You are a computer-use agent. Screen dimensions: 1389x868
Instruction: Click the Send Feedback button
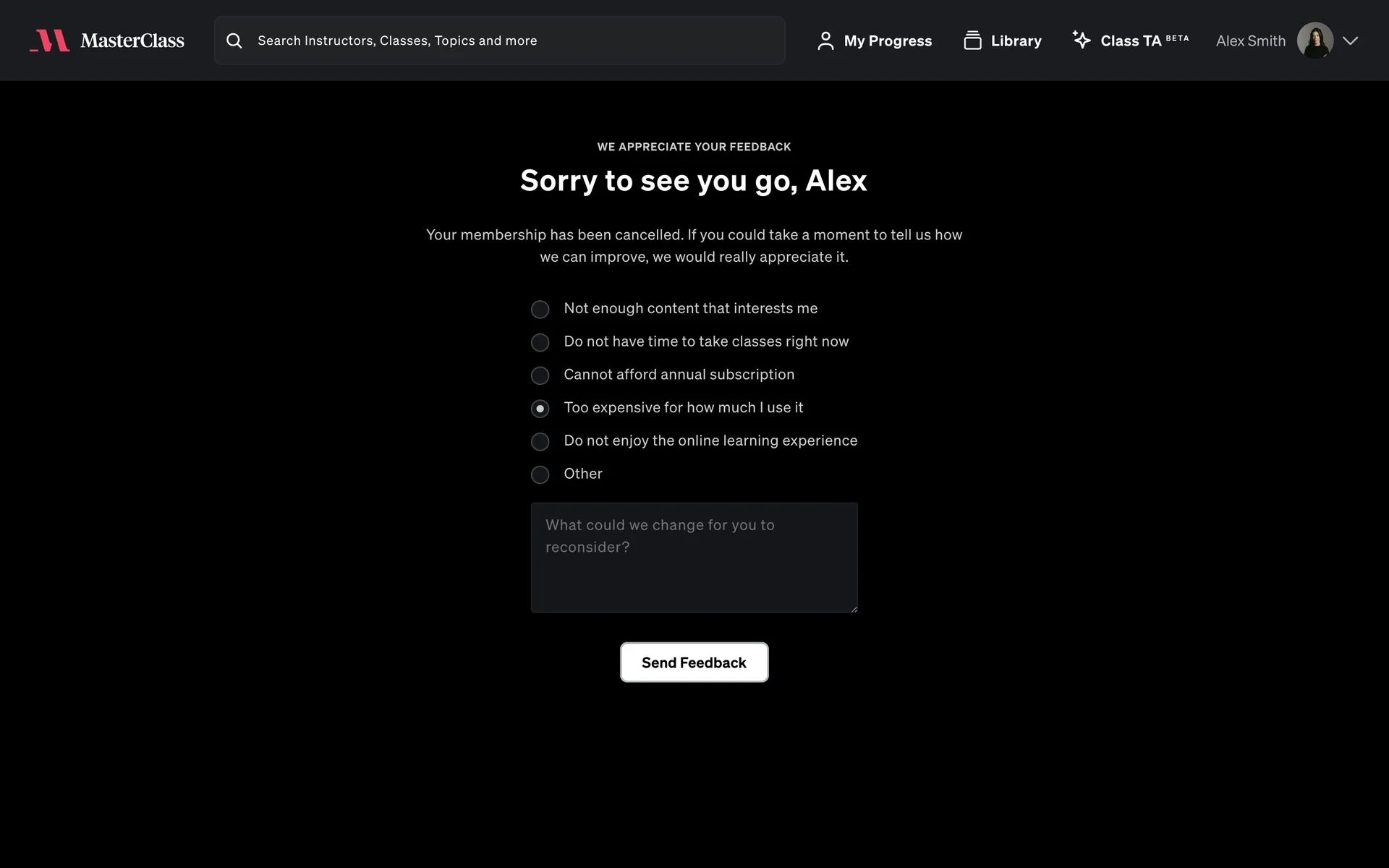coord(694,663)
